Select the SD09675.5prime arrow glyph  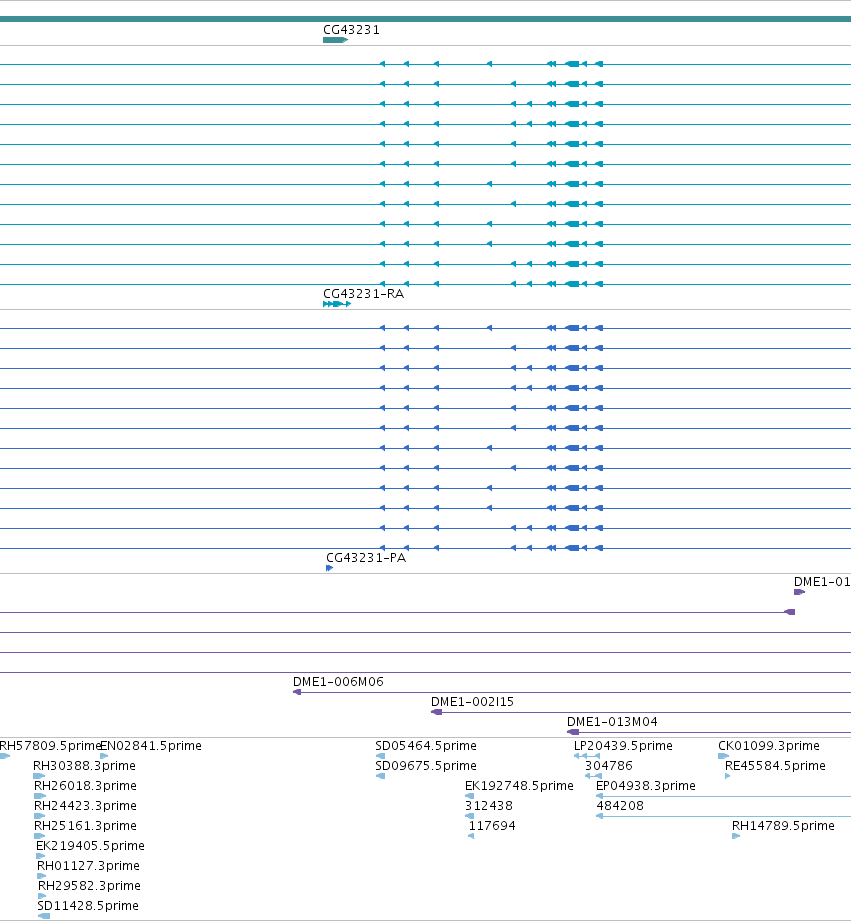(x=380, y=776)
